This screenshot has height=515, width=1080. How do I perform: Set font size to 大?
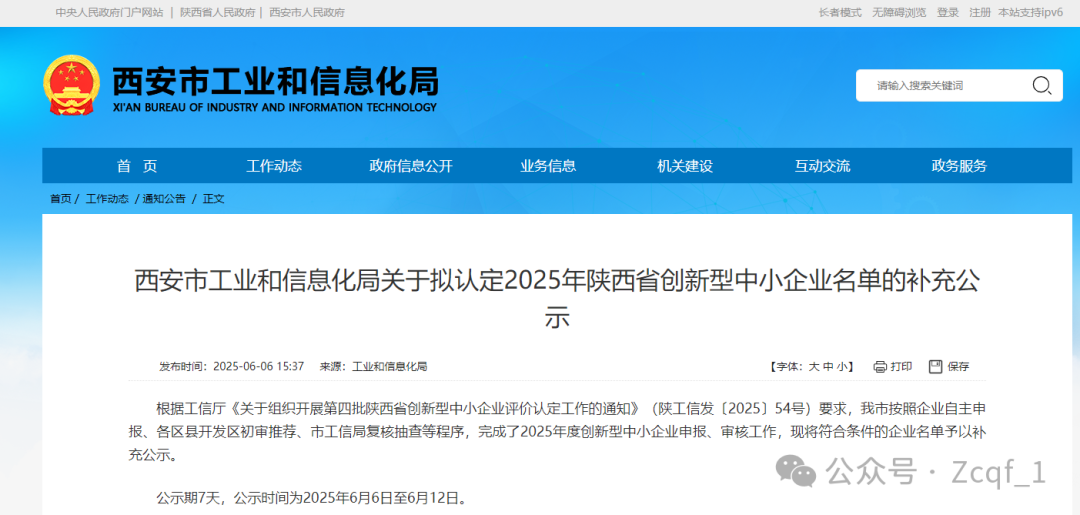pyautogui.click(x=813, y=367)
